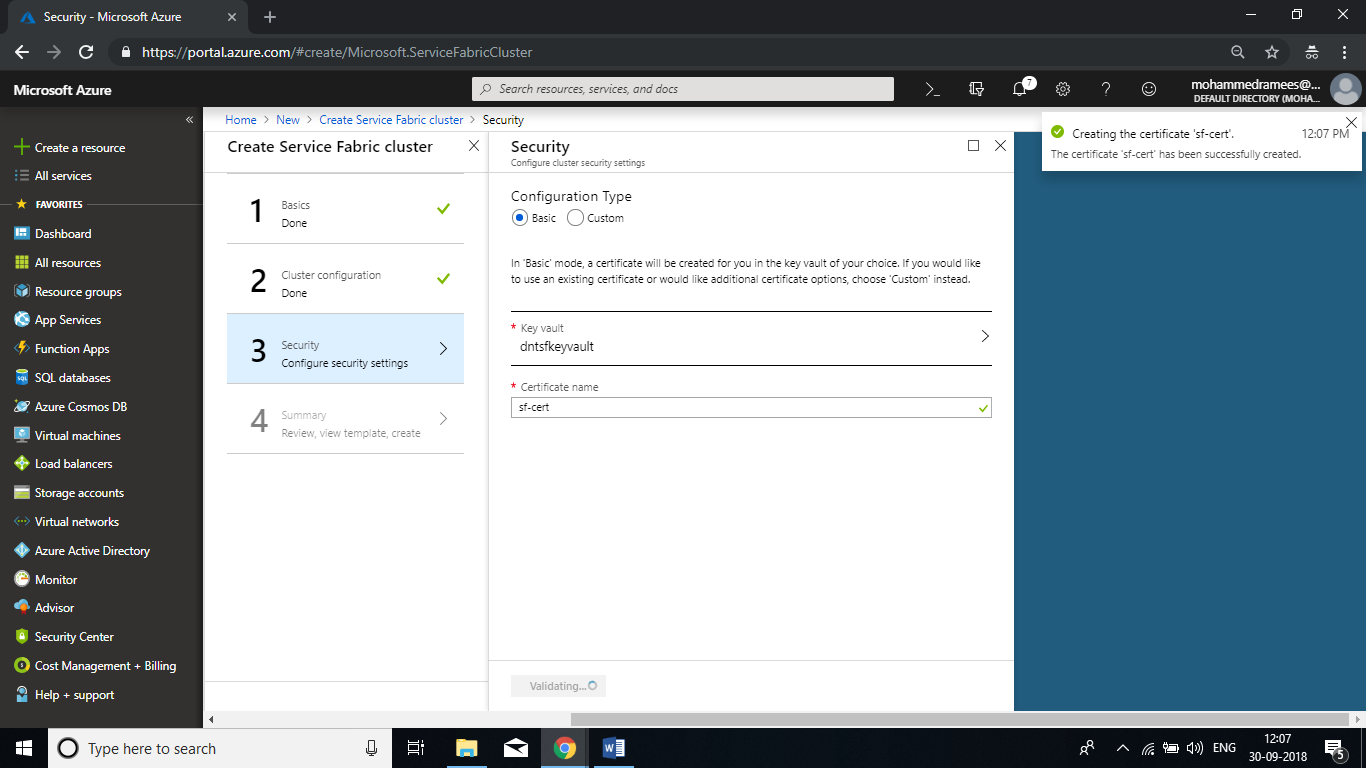Click the help question mark icon

point(1106,89)
